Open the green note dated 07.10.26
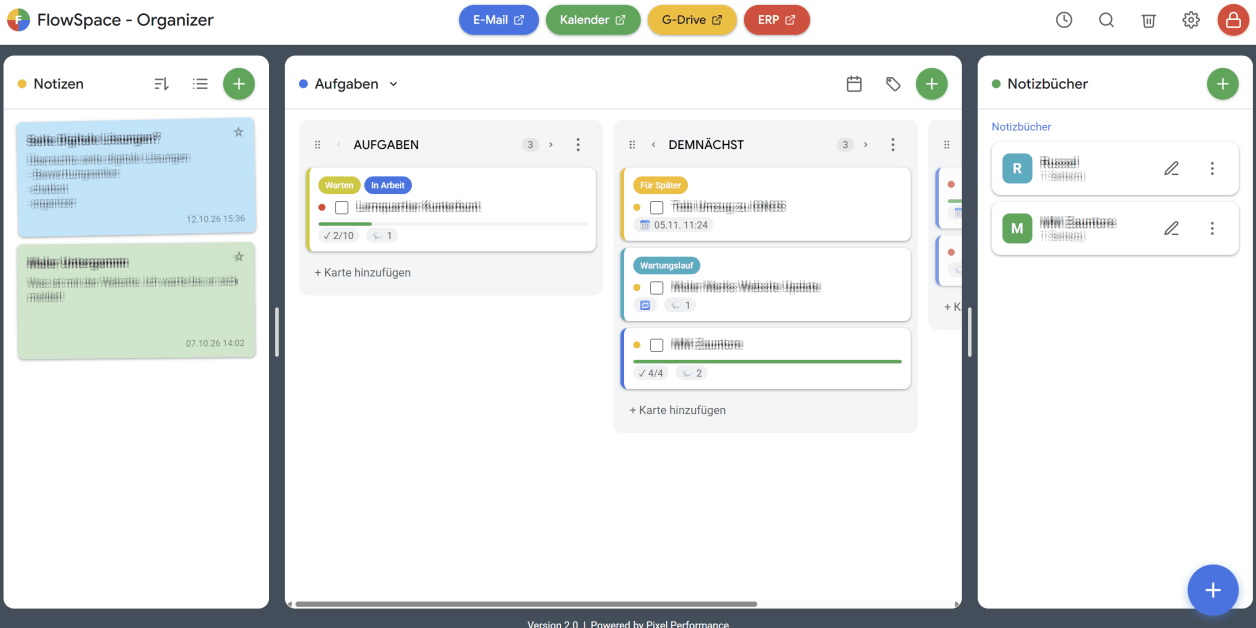This screenshot has width=1256, height=628. point(136,301)
